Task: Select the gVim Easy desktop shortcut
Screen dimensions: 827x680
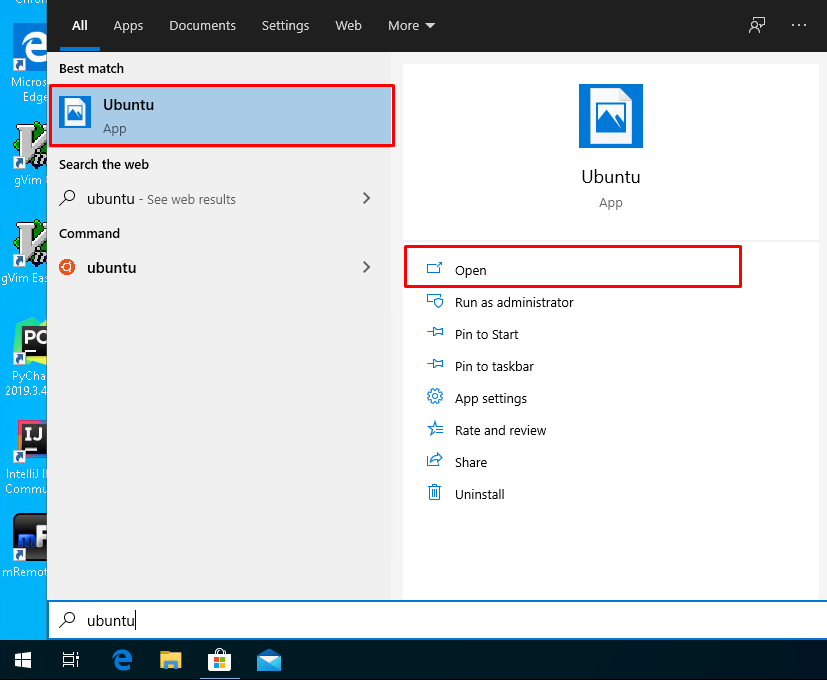Action: [25, 252]
